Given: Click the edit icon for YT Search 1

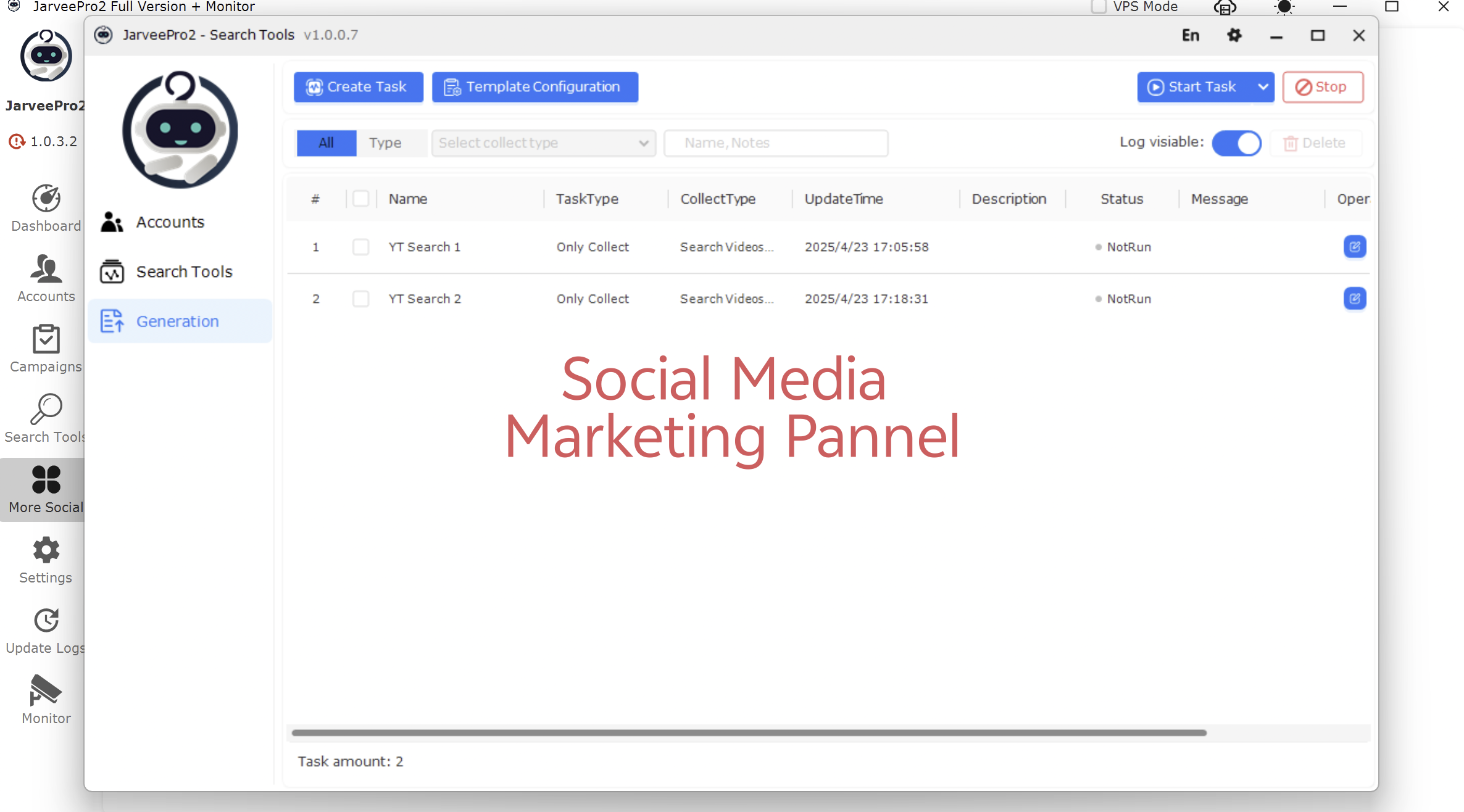Looking at the screenshot, I should (1354, 247).
